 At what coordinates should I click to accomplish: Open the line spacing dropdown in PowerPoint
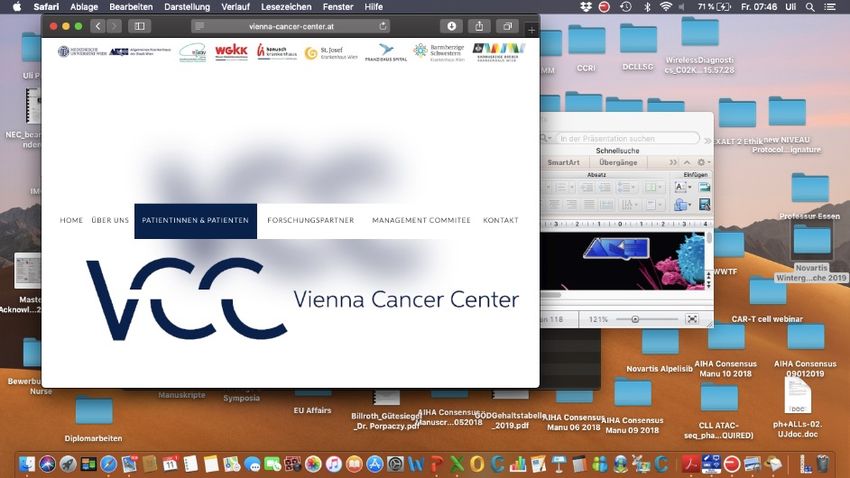pyautogui.click(x=627, y=187)
